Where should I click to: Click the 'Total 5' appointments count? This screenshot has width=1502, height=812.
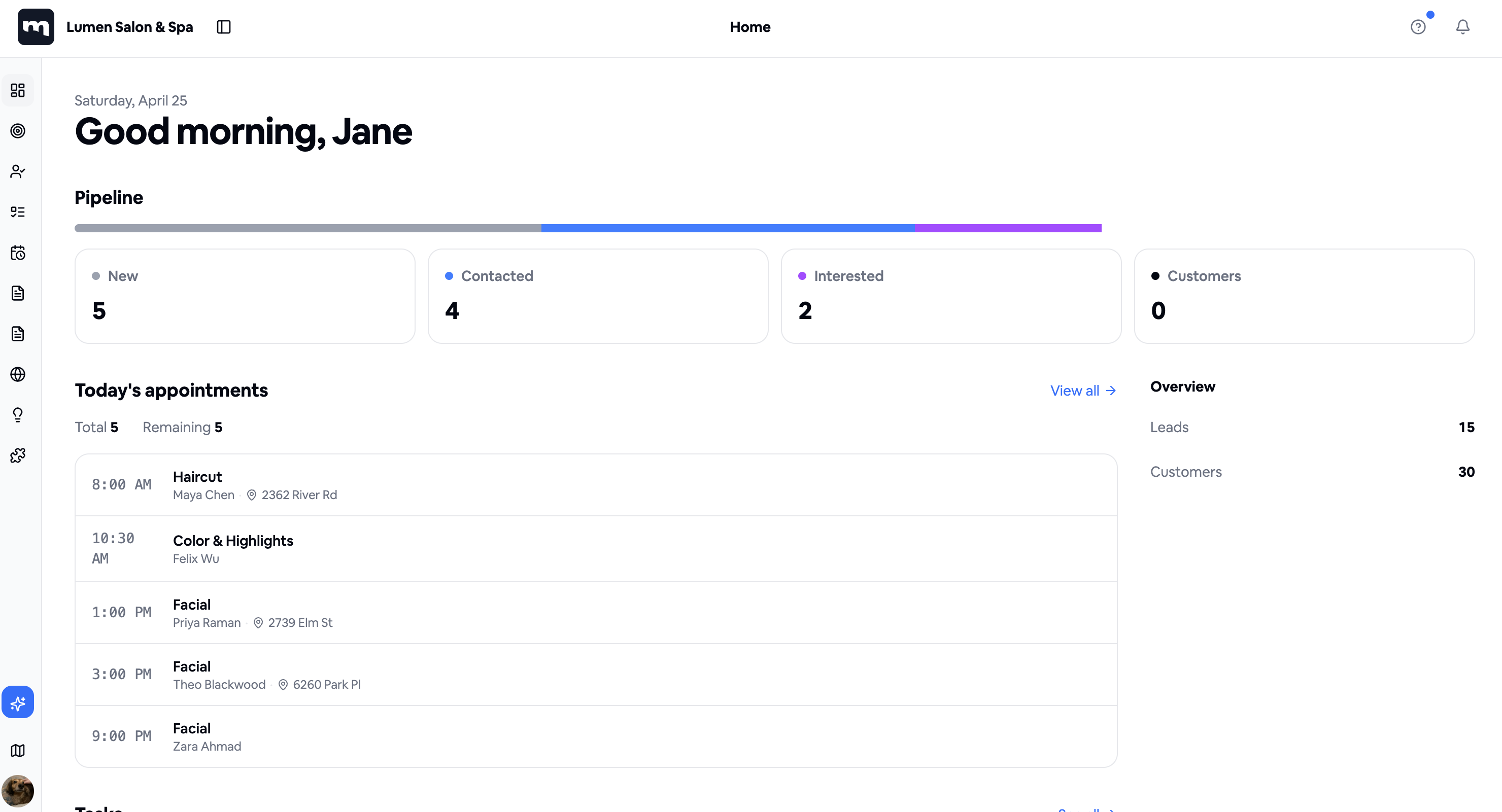(x=96, y=427)
